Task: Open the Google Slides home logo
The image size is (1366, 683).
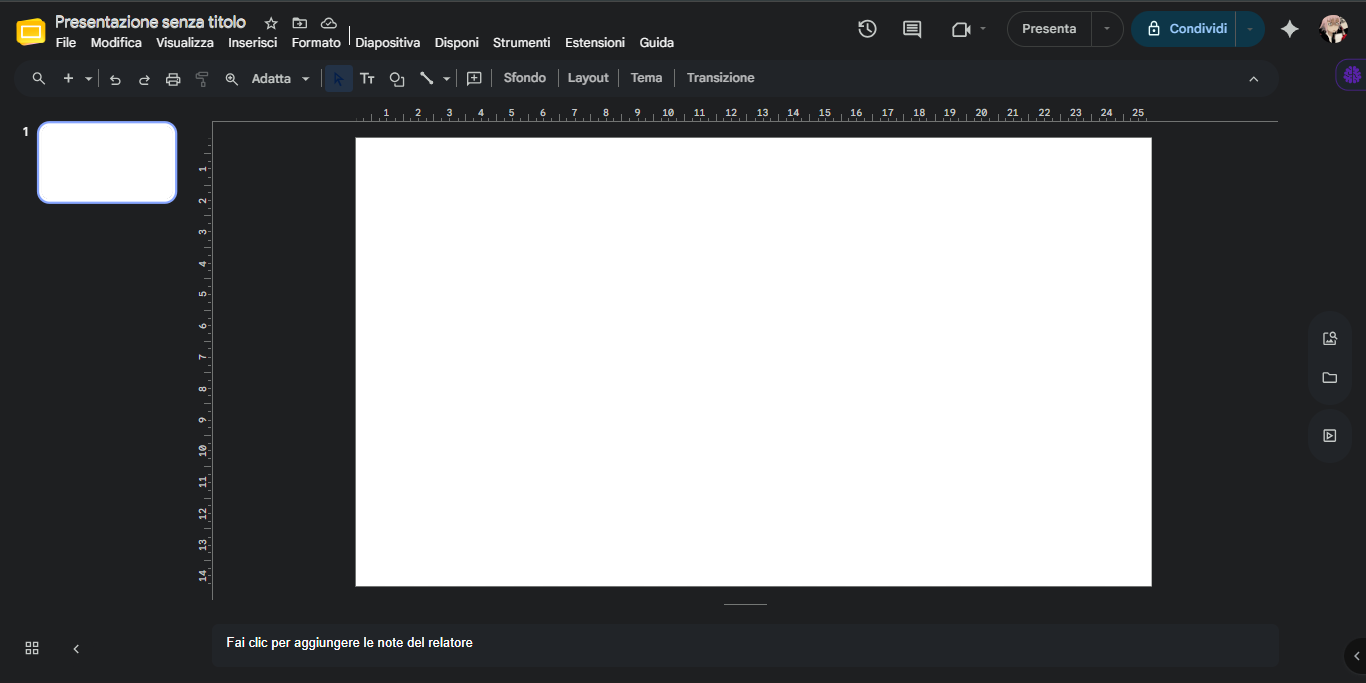Action: pos(31,32)
